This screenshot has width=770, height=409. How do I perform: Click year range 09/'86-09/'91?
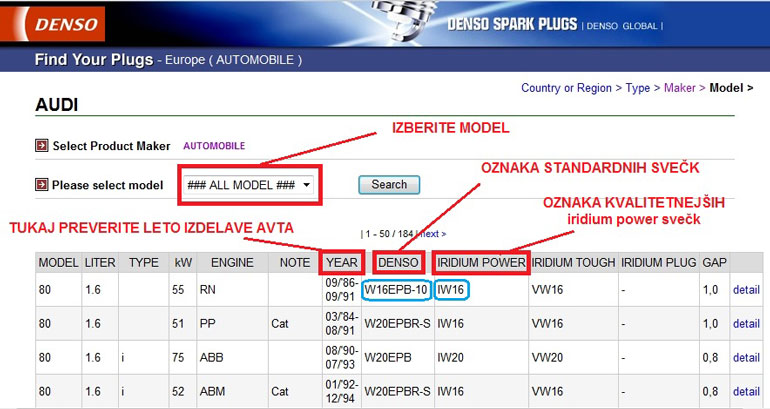341,290
